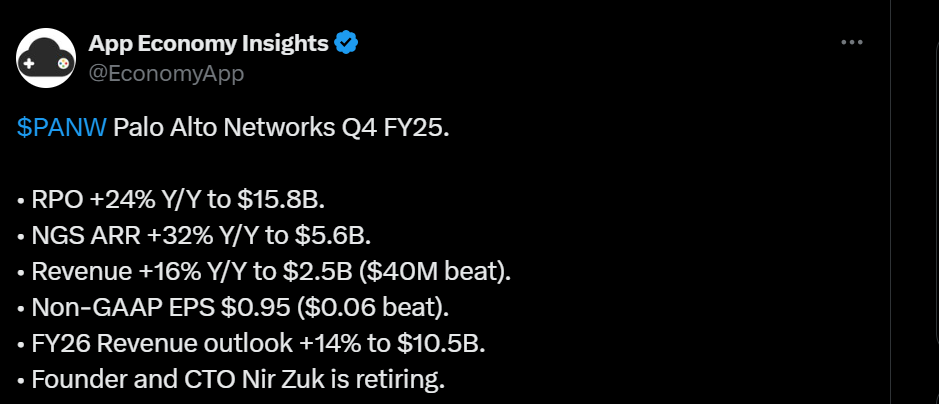Click the ($40M beat) revenue note
Image resolution: width=939 pixels, height=404 pixels.
472,271
